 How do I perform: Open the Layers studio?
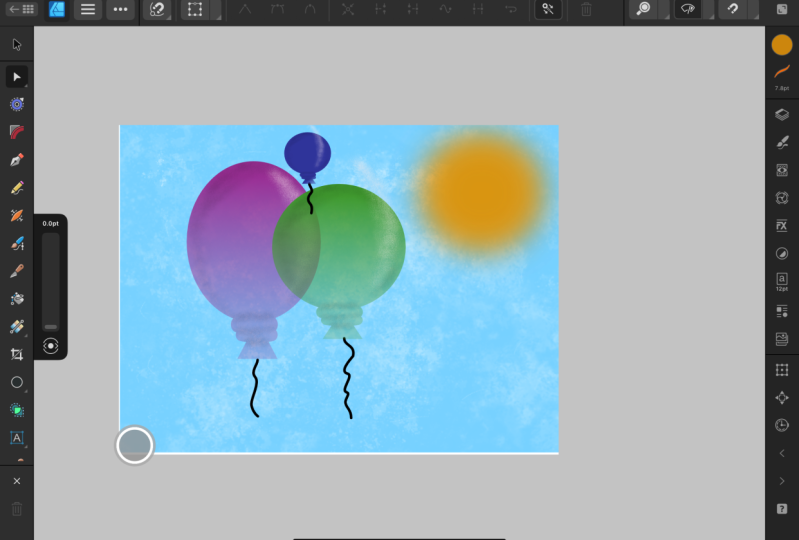782,114
